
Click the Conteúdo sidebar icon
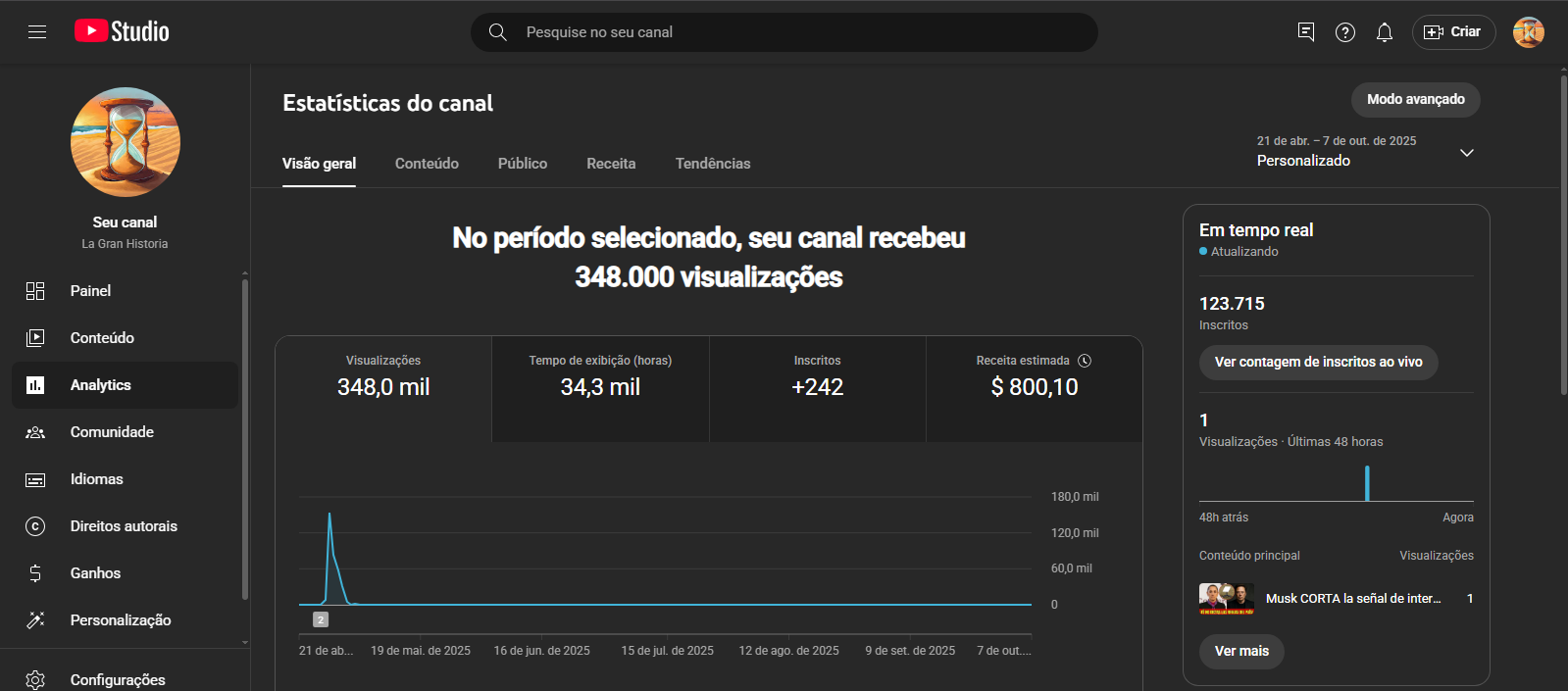click(35, 338)
